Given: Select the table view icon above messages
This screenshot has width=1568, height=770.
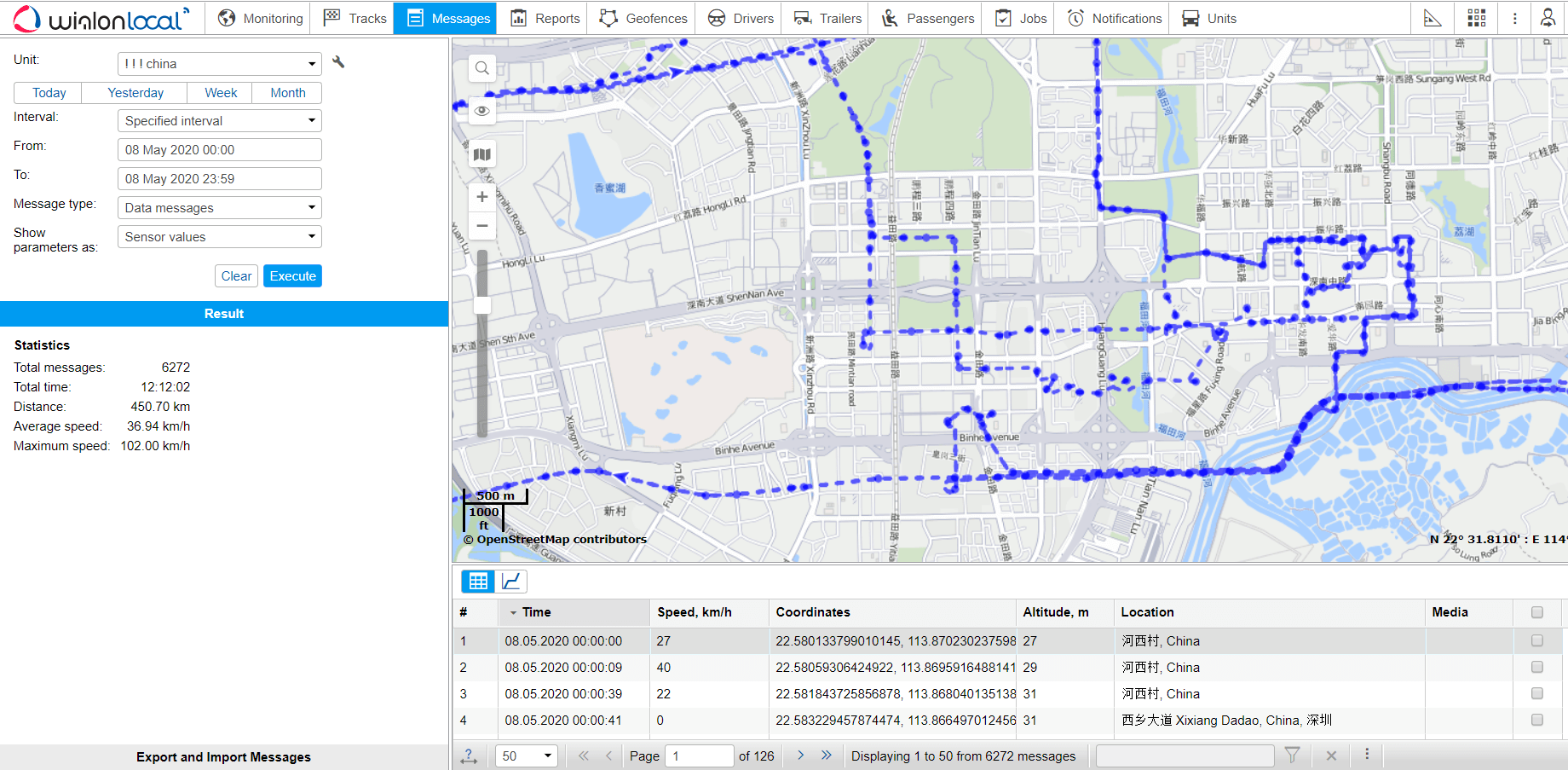Looking at the screenshot, I should [x=478, y=581].
